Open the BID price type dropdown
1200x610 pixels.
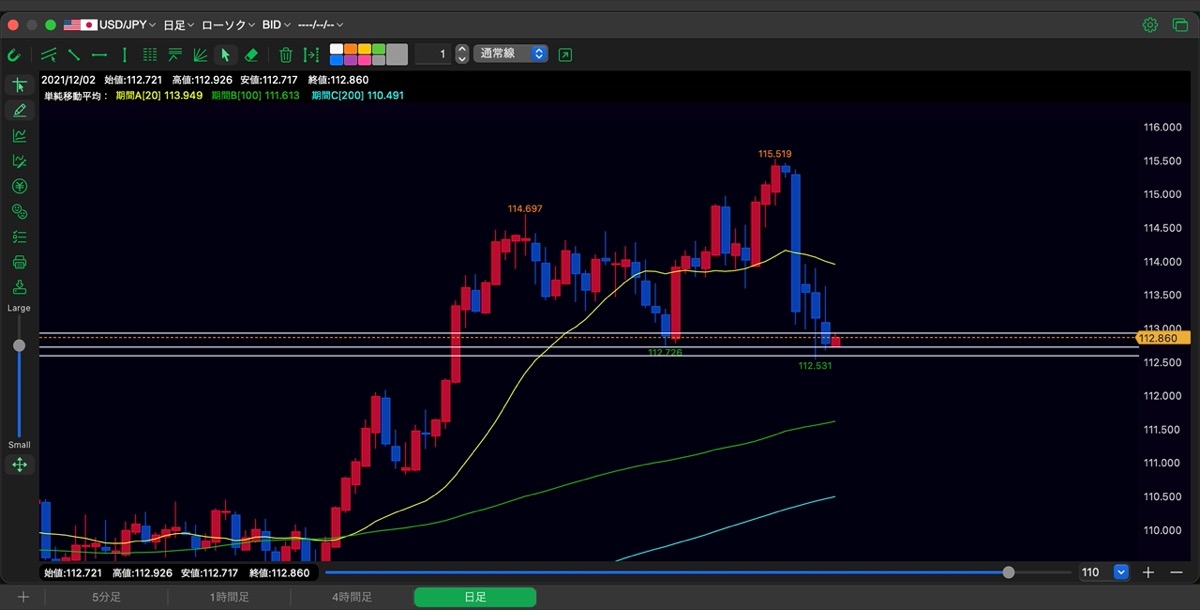pyautogui.click(x=277, y=25)
